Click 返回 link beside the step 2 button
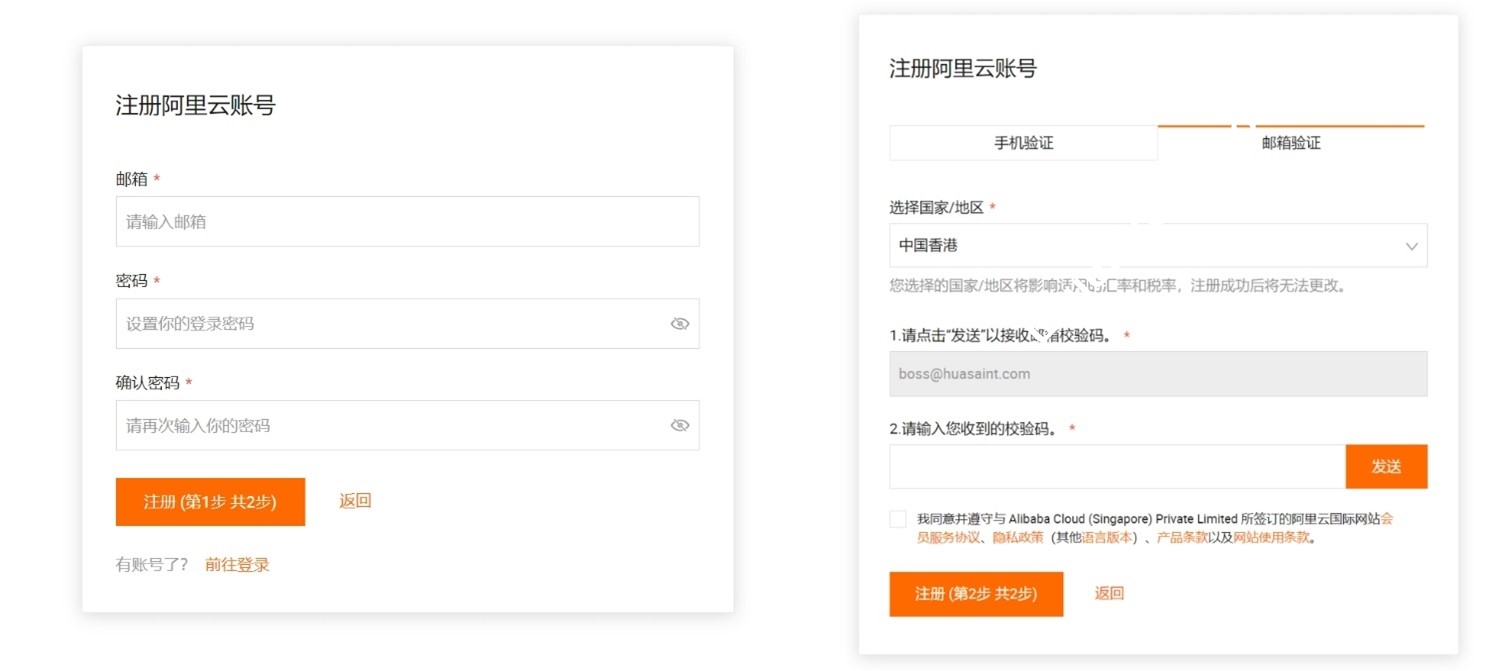The width and height of the screenshot is (1489, 671). tap(1109, 594)
